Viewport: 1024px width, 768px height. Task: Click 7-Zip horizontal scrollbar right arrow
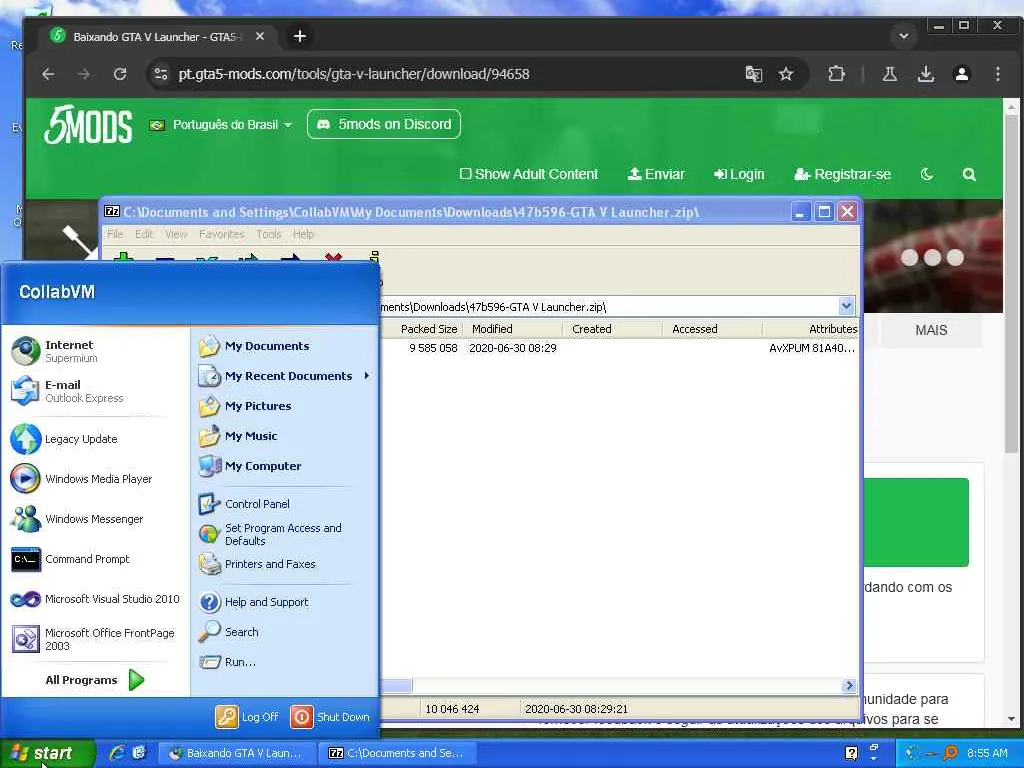click(849, 685)
